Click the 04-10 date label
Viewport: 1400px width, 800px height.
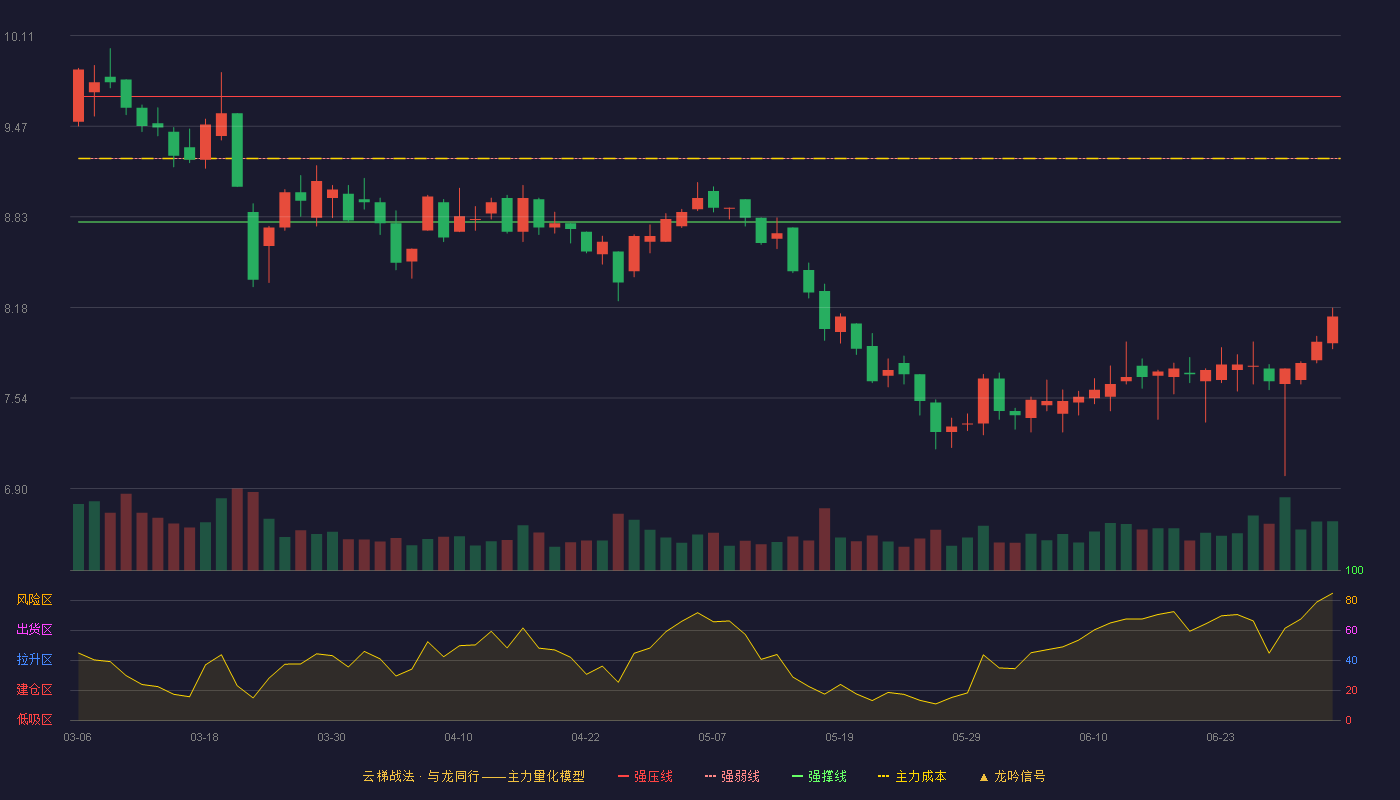click(x=458, y=737)
